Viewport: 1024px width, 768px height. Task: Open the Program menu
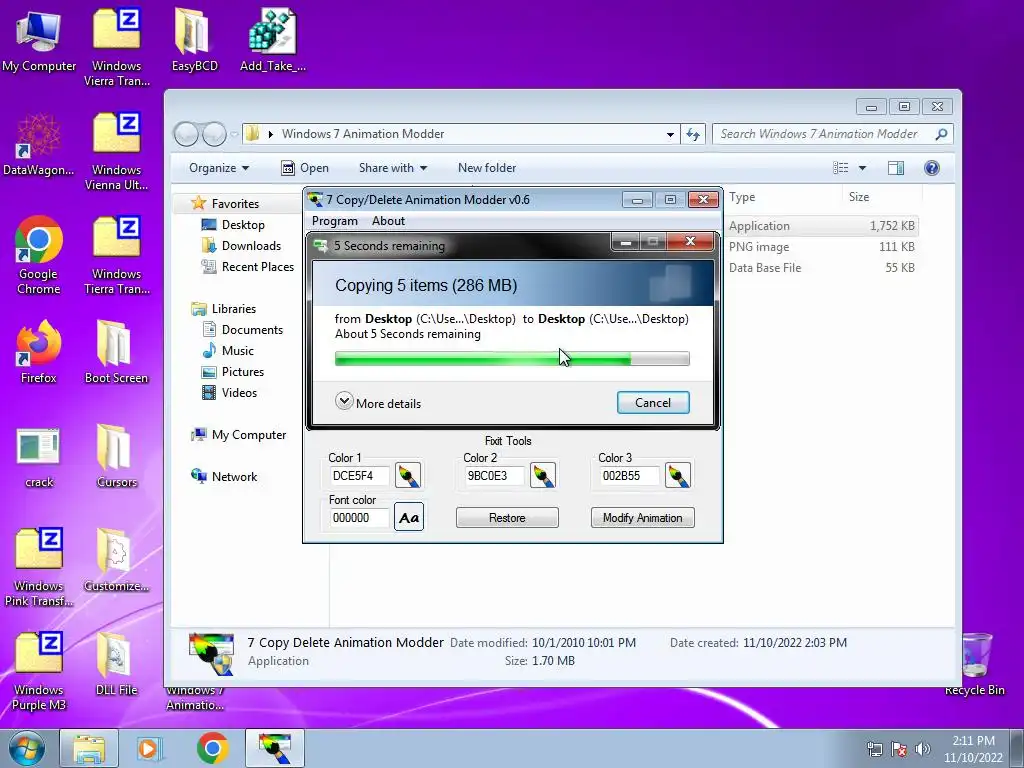(x=334, y=221)
